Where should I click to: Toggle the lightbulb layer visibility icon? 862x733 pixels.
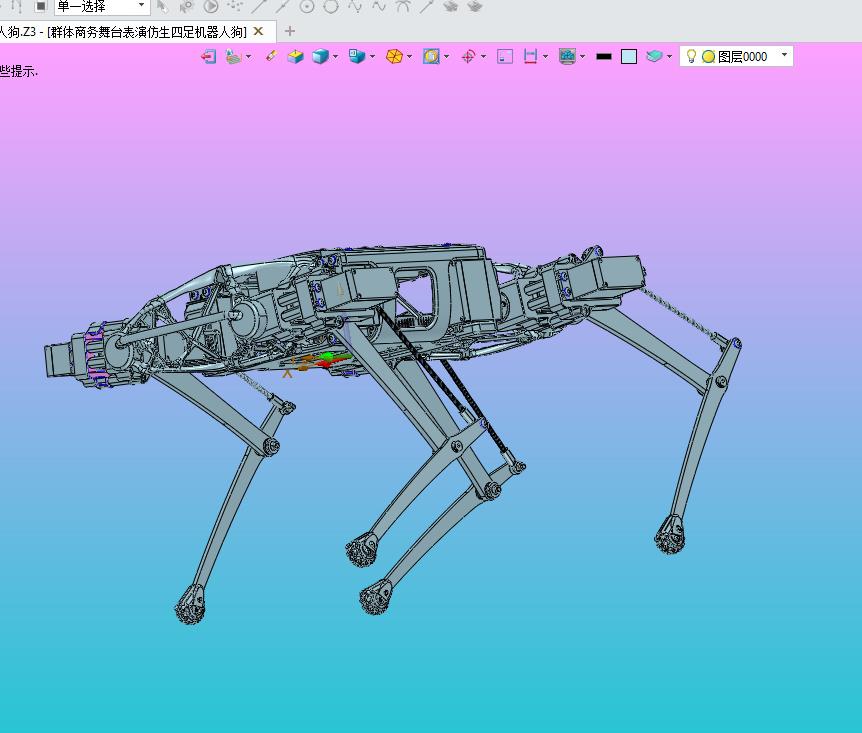[692, 56]
